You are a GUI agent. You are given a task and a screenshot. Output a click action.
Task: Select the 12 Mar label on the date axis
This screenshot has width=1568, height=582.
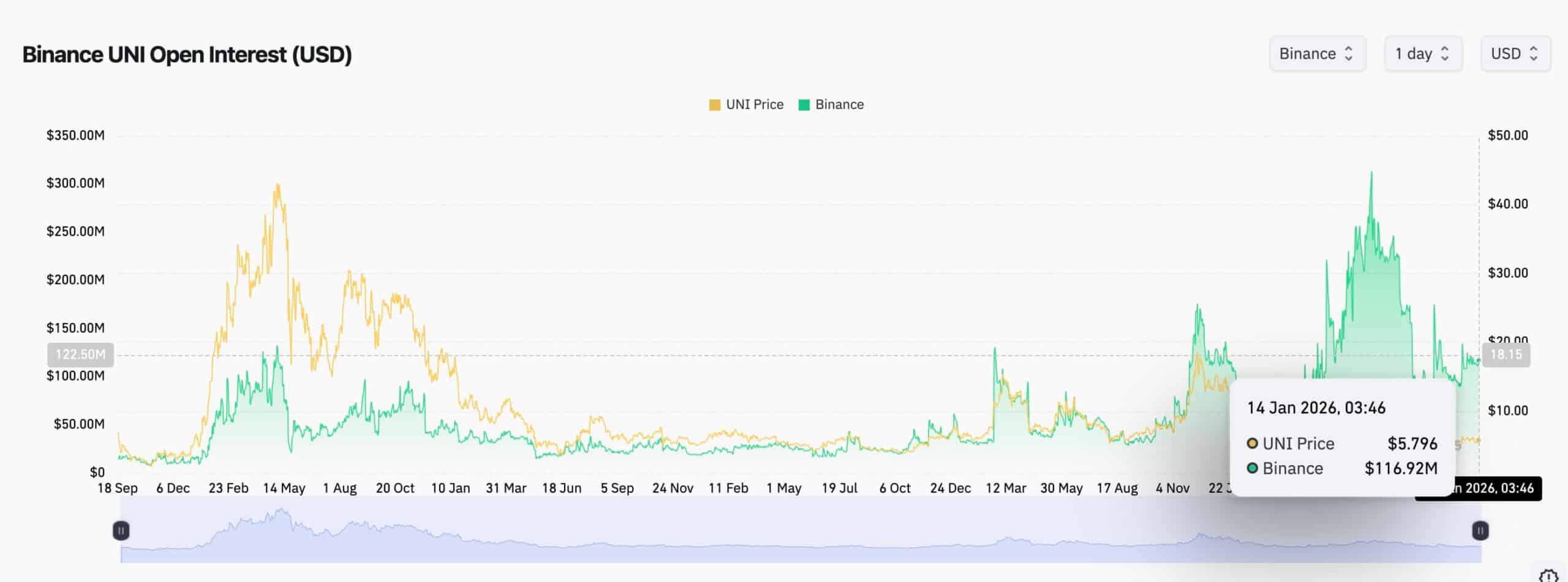[x=1008, y=488]
